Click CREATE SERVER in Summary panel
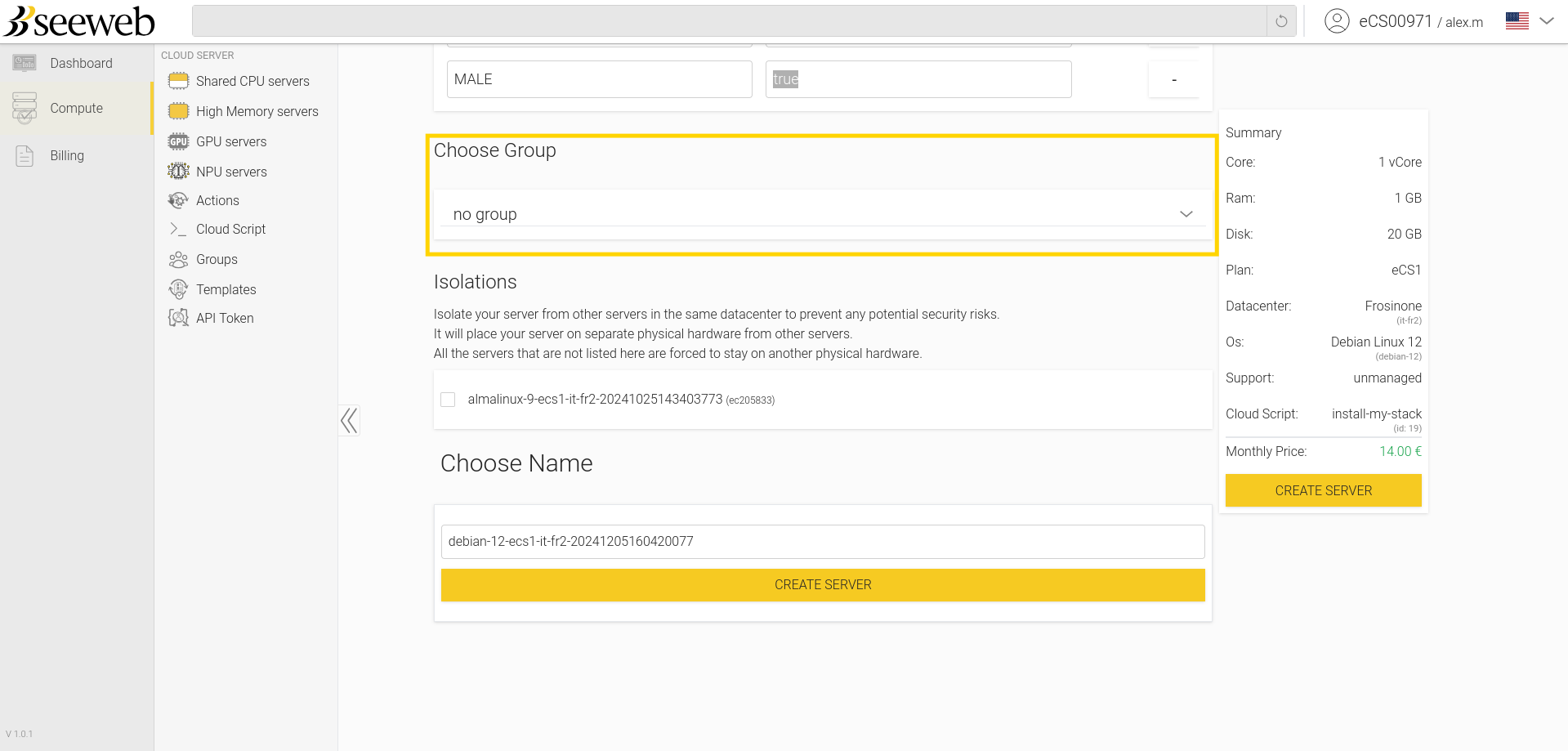The height and width of the screenshot is (751, 1568). click(1324, 490)
